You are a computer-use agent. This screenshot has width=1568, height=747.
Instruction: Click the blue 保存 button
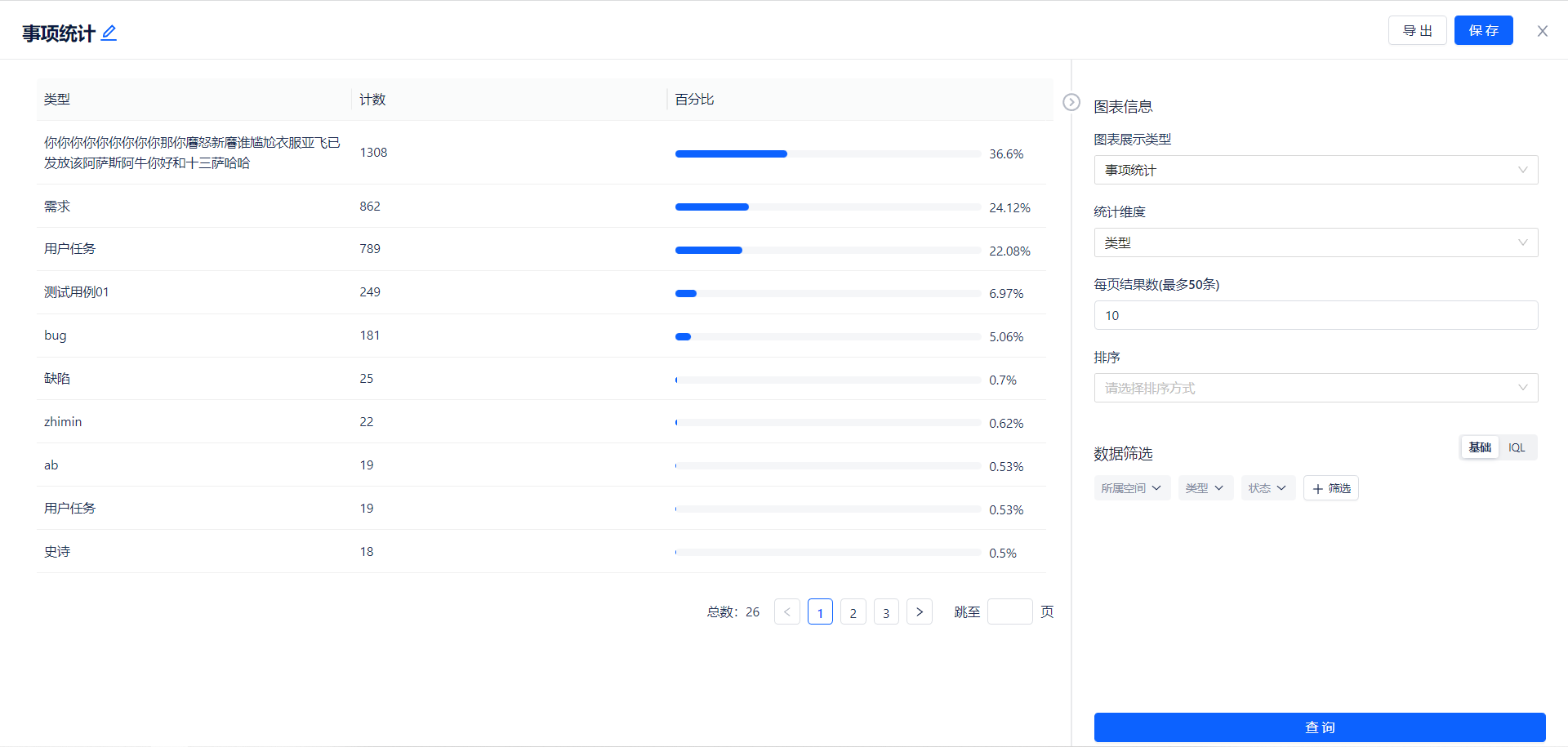pos(1483,30)
